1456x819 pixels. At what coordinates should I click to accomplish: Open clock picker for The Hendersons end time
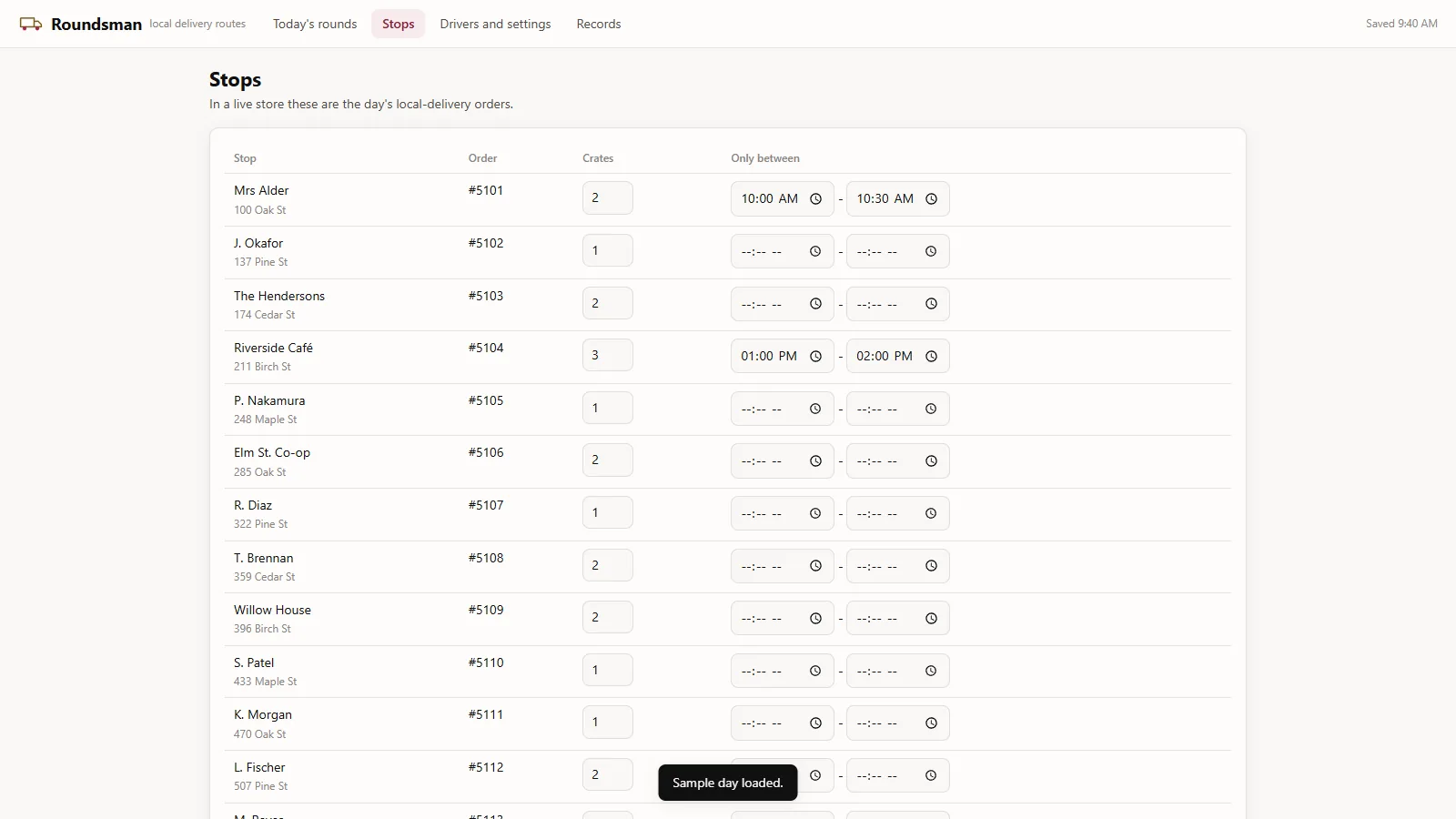click(931, 304)
